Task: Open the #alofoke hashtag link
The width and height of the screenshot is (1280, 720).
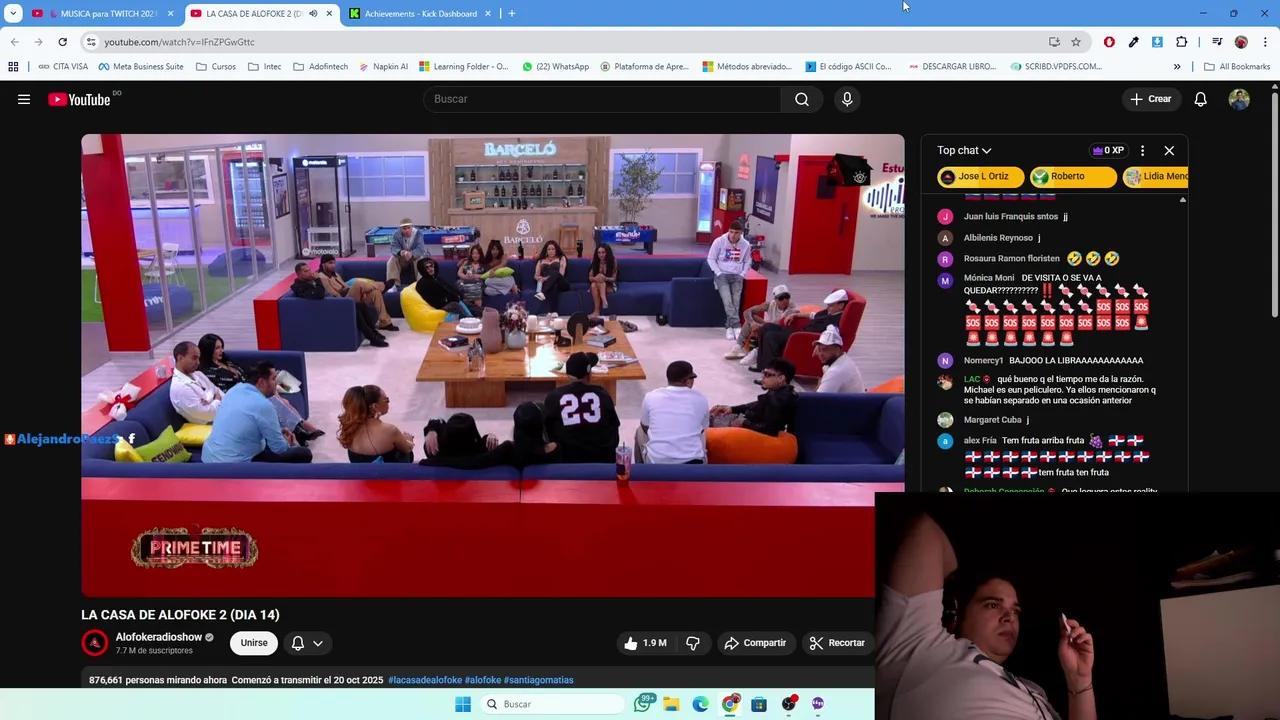Action: pos(483,680)
